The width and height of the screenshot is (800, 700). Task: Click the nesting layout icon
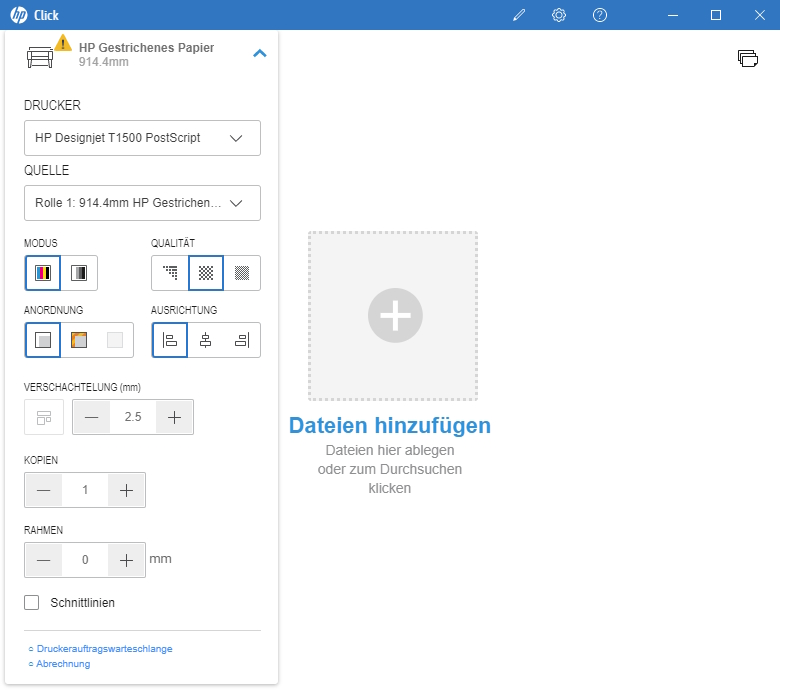coord(44,417)
